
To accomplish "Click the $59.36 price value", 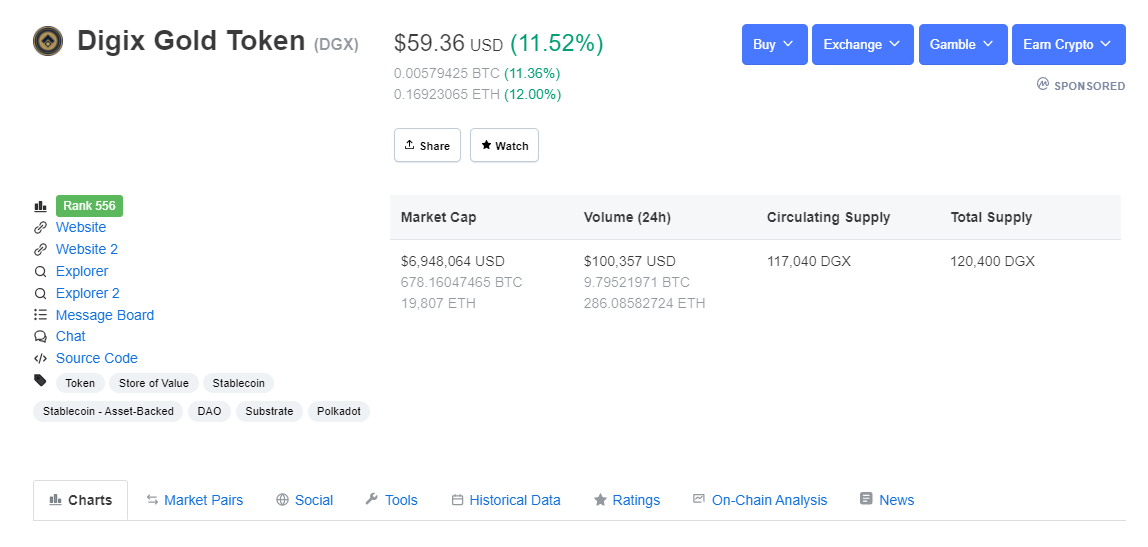I will pyautogui.click(x=430, y=43).
